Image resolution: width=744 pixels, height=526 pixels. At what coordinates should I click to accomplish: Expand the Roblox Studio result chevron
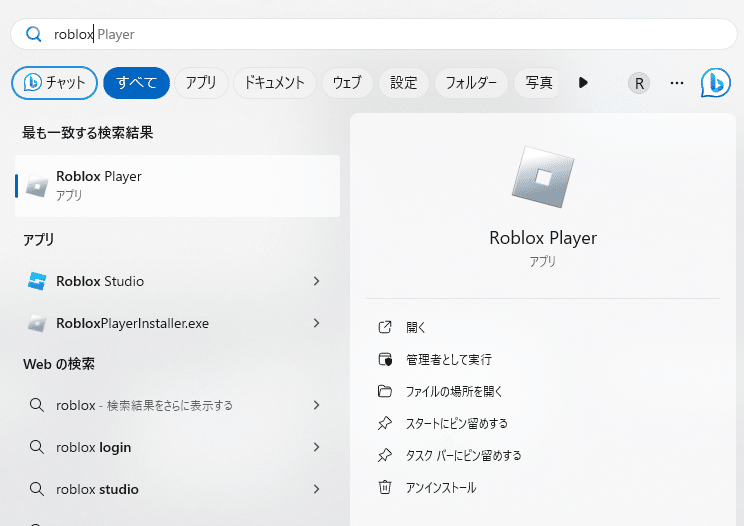316,281
